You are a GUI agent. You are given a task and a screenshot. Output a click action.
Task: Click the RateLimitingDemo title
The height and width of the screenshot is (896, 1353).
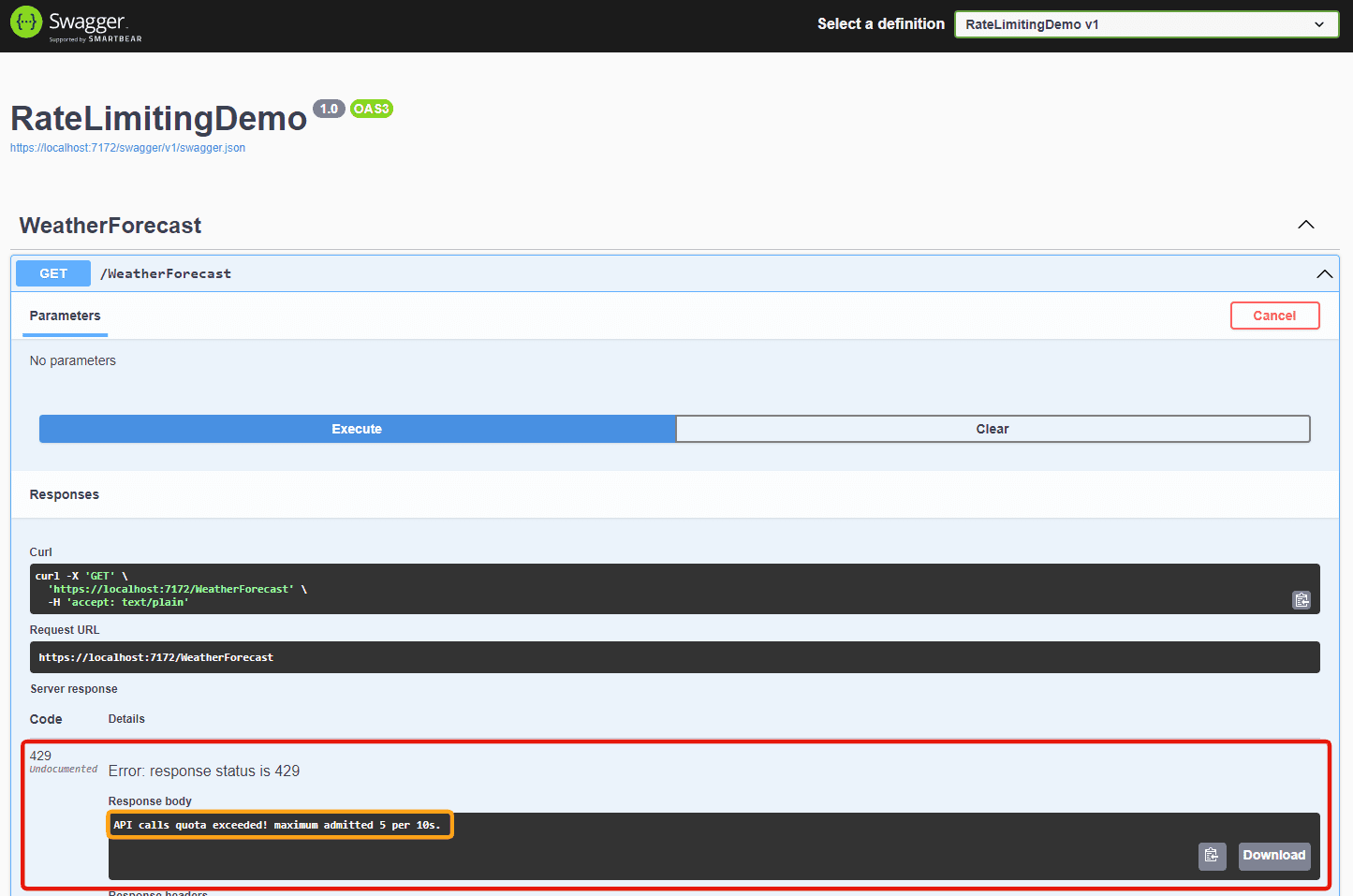coord(158,119)
